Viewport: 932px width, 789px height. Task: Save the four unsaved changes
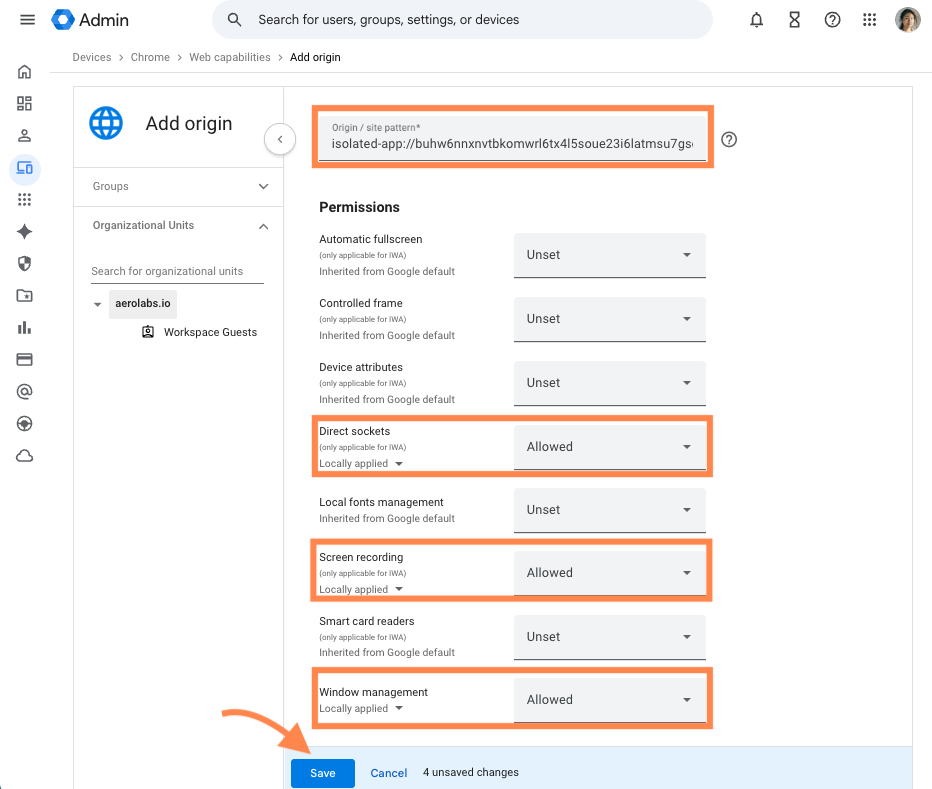point(322,772)
